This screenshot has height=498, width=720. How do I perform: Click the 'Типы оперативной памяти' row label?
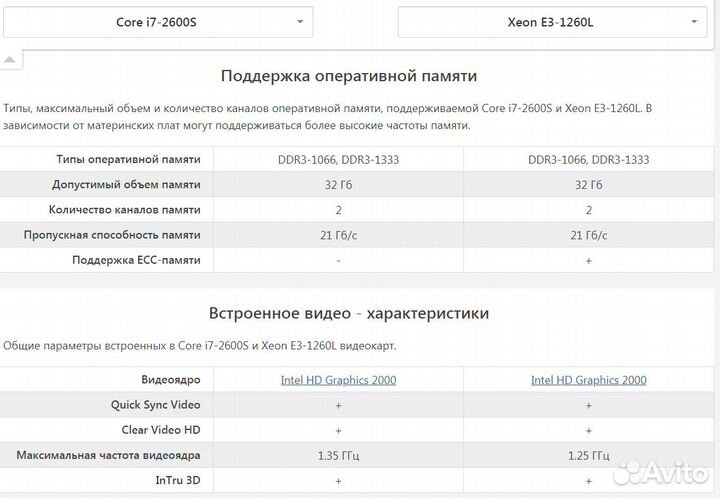(129, 159)
